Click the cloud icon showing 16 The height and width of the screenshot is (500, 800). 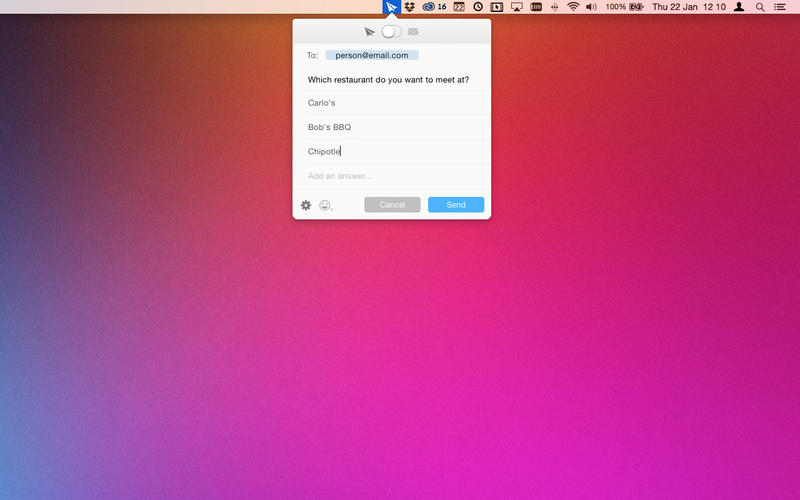coord(434,7)
